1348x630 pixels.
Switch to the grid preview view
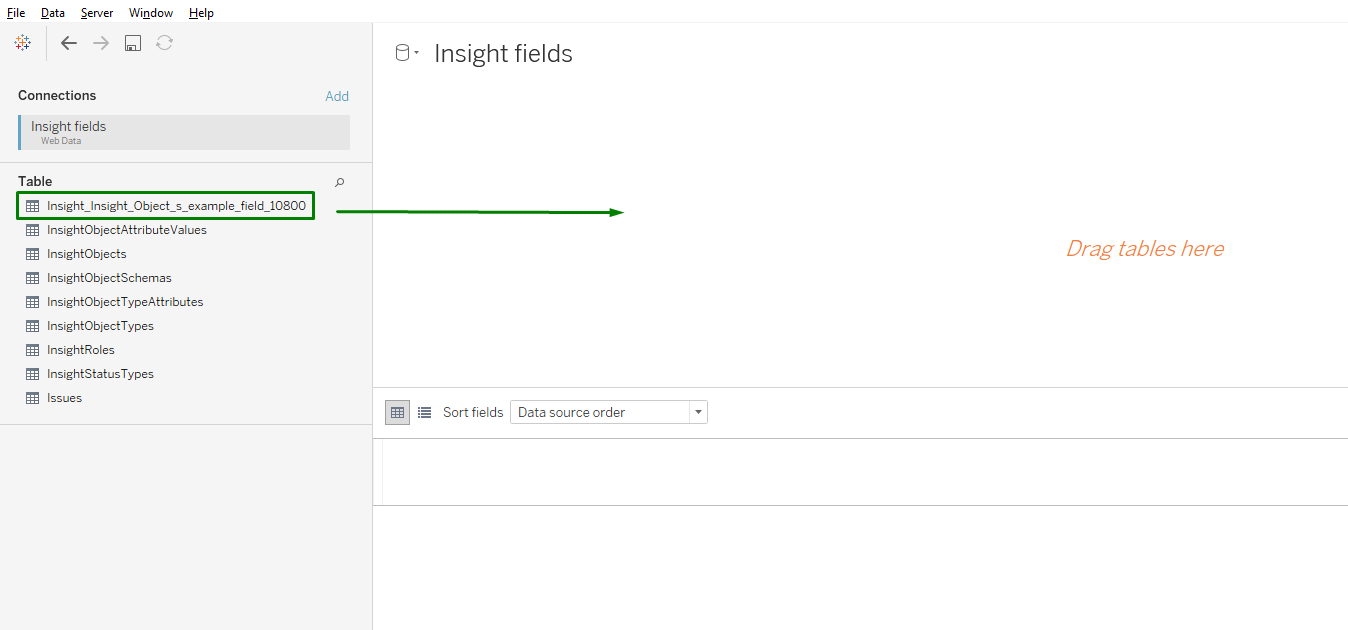click(x=397, y=412)
